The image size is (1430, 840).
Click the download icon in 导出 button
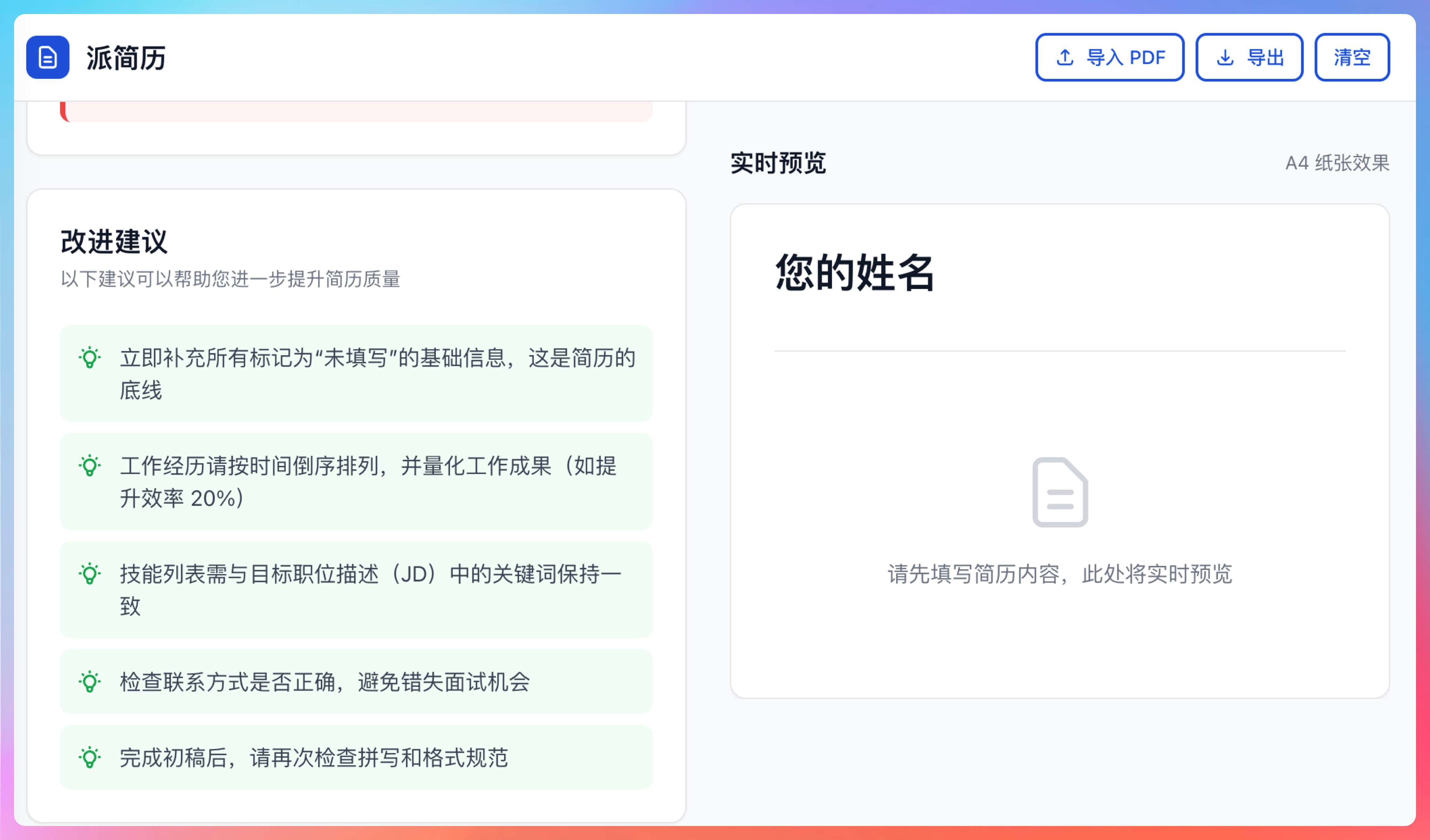coord(1225,57)
